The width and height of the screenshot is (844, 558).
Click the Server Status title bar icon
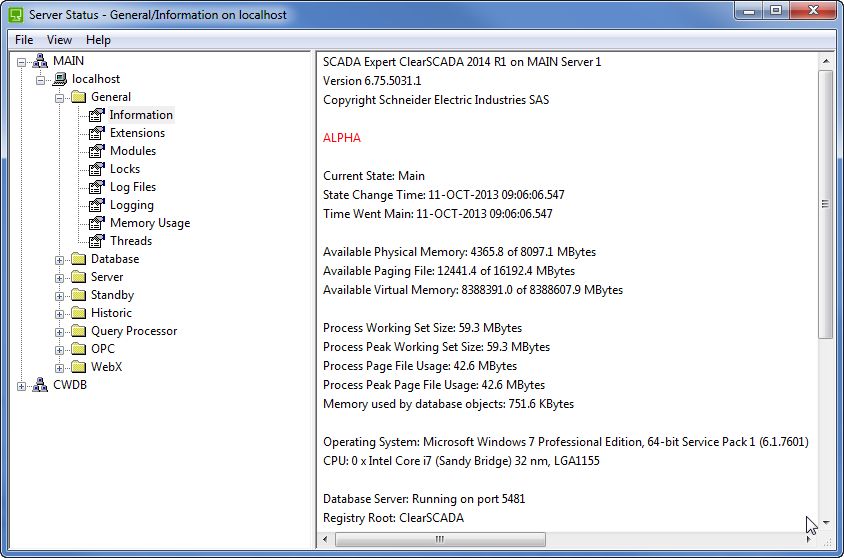click(x=16, y=15)
